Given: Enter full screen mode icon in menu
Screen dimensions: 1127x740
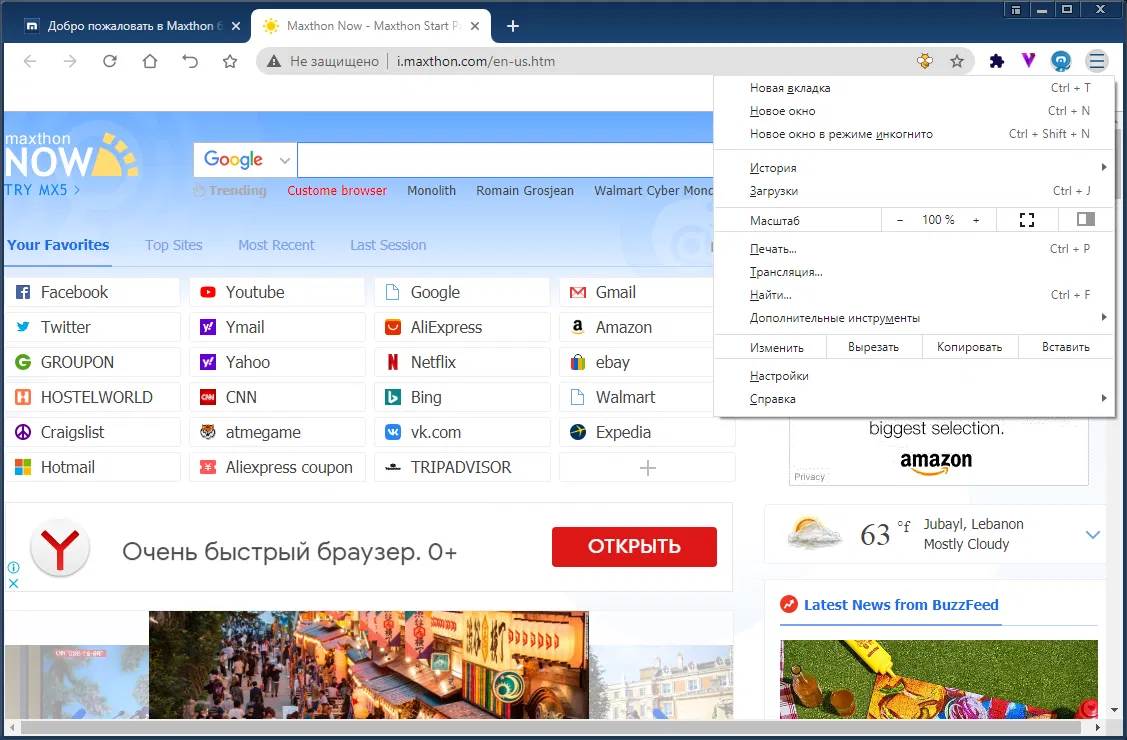Looking at the screenshot, I should 1027,220.
